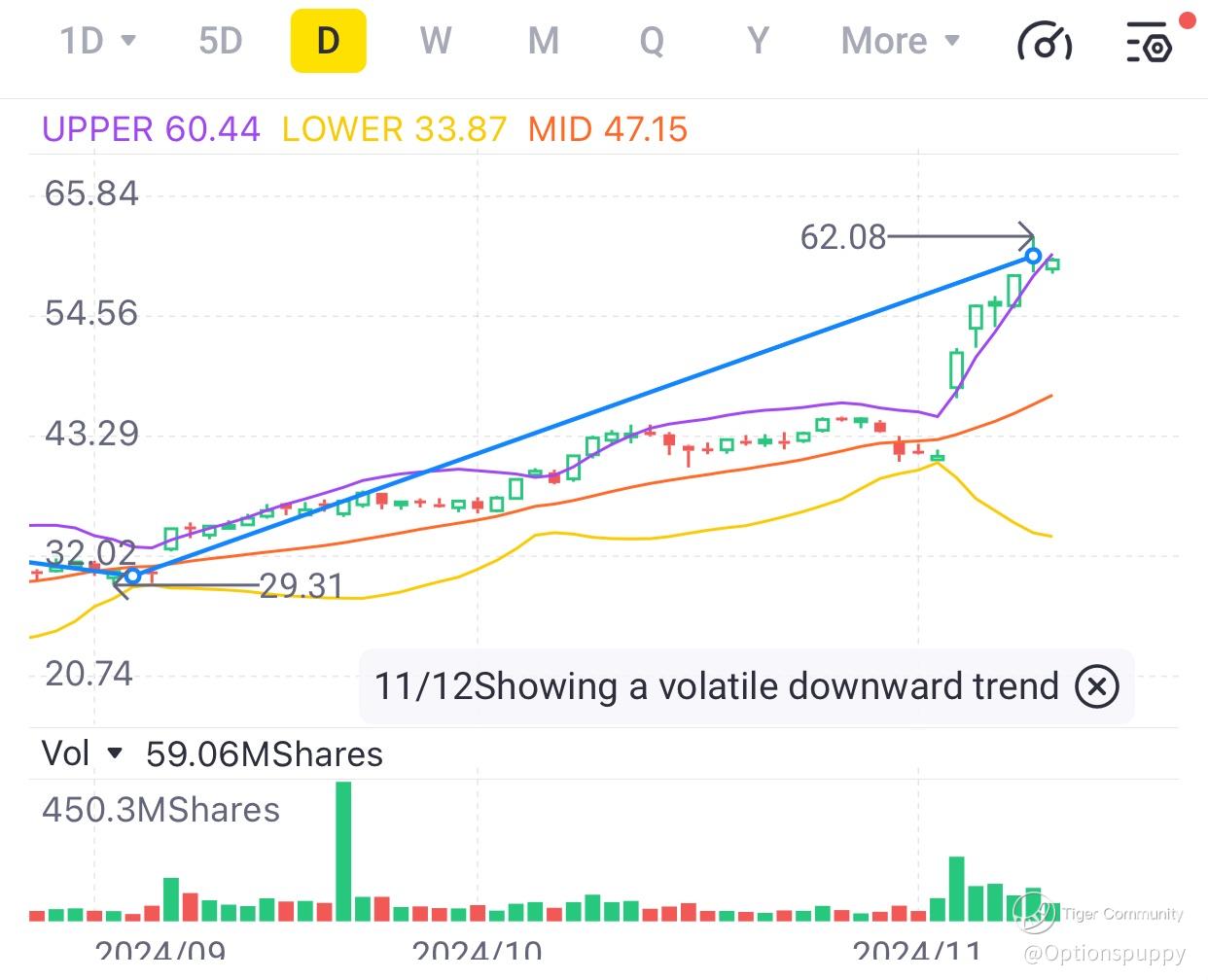Select trend line endpoint near 29.31
1208x980 pixels.
pyautogui.click(x=133, y=577)
